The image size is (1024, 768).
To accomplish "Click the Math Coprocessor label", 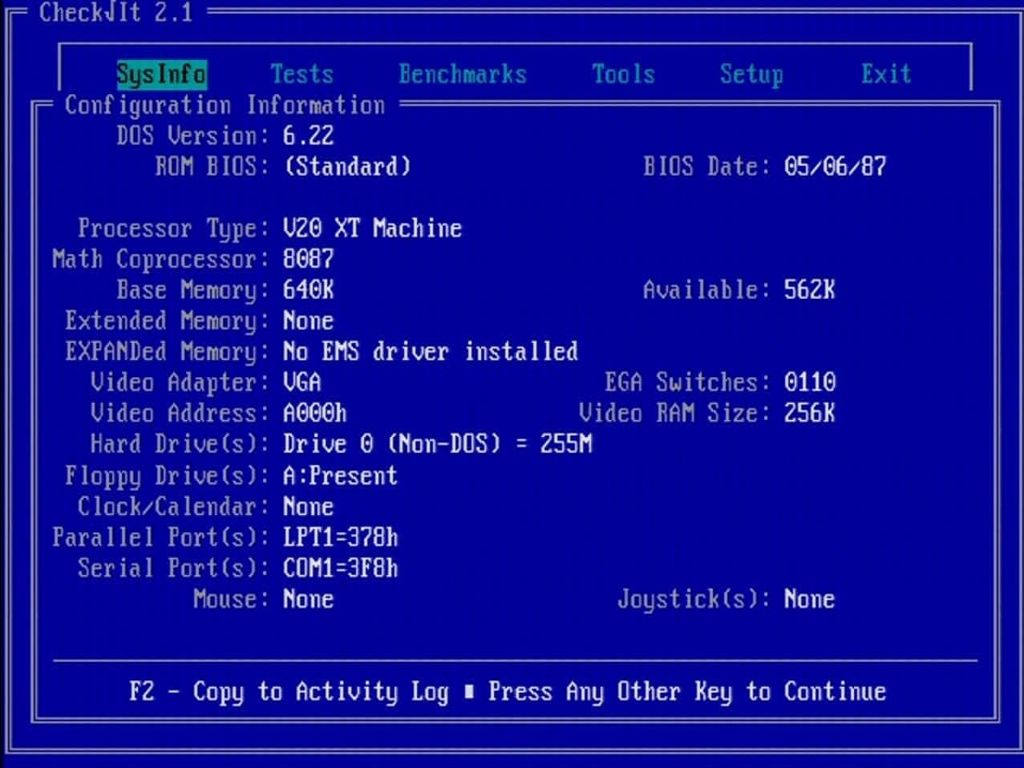I will [161, 259].
